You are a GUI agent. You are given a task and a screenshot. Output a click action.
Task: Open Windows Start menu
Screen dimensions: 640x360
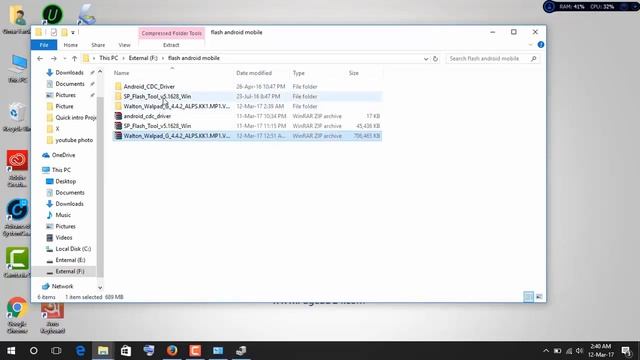pyautogui.click(x=11, y=351)
